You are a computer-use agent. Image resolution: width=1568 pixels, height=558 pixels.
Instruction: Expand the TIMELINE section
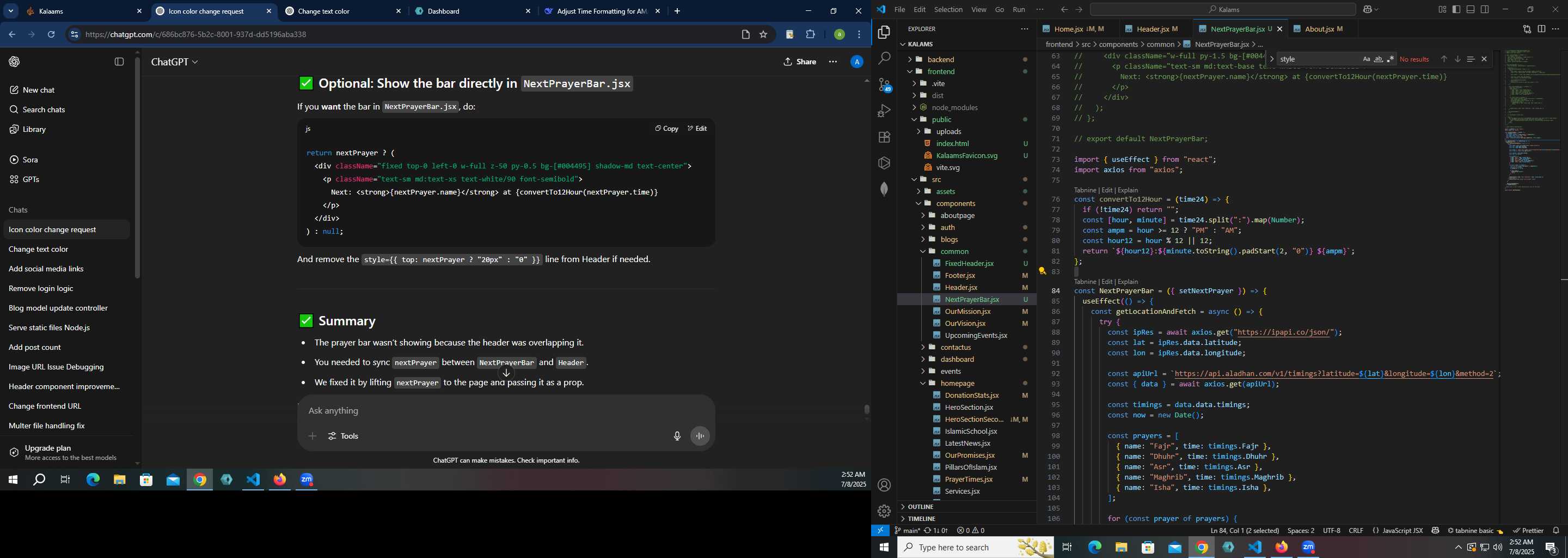click(x=966, y=519)
